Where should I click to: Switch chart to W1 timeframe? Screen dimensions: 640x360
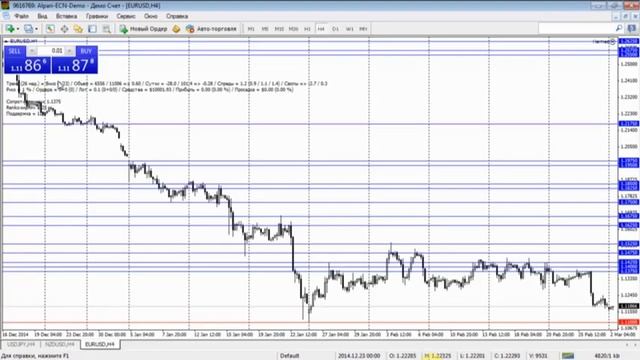tap(350, 29)
